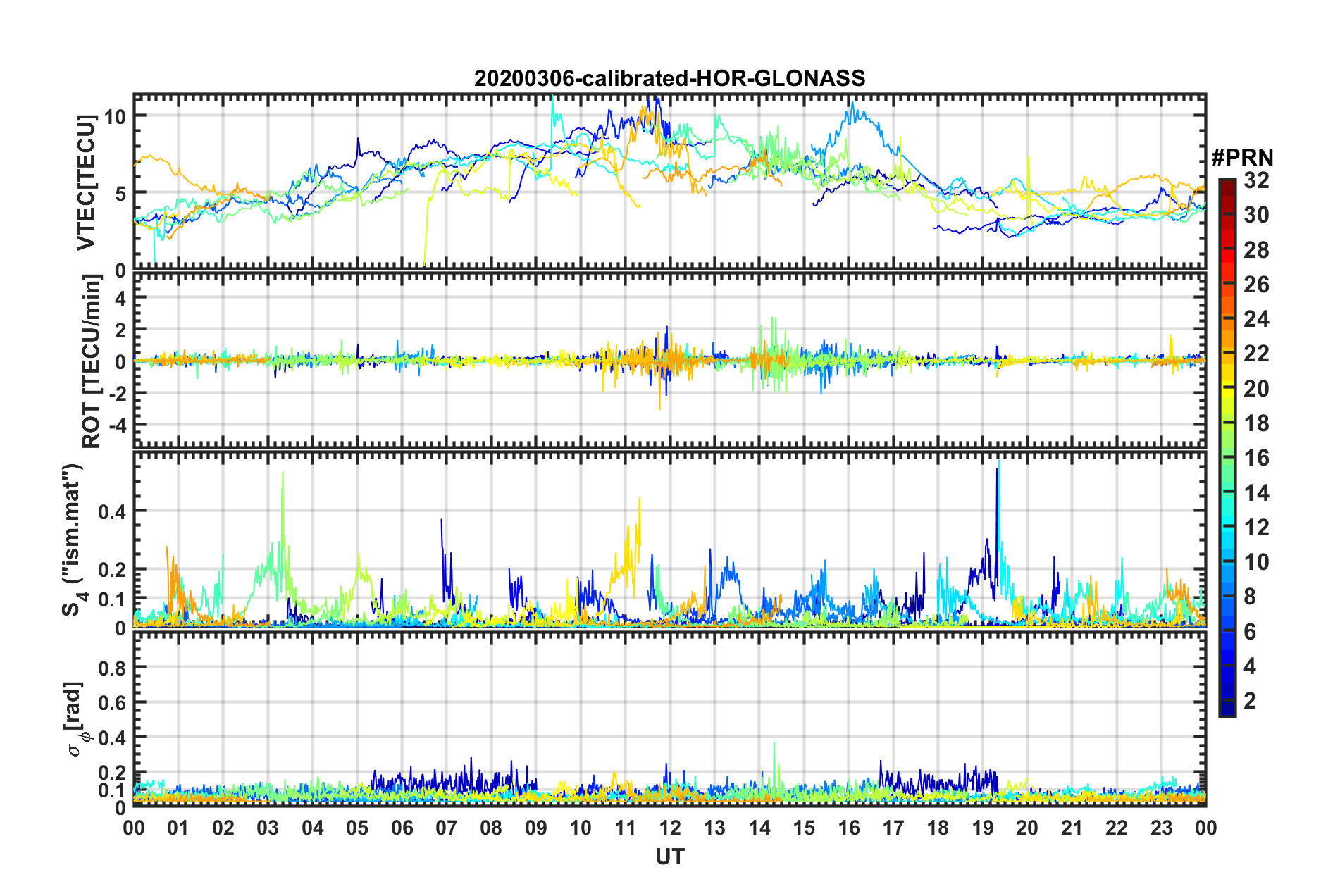Screen dimensions: 1340x896
Task: Click x-axis tick label 03
Action: (x=268, y=828)
